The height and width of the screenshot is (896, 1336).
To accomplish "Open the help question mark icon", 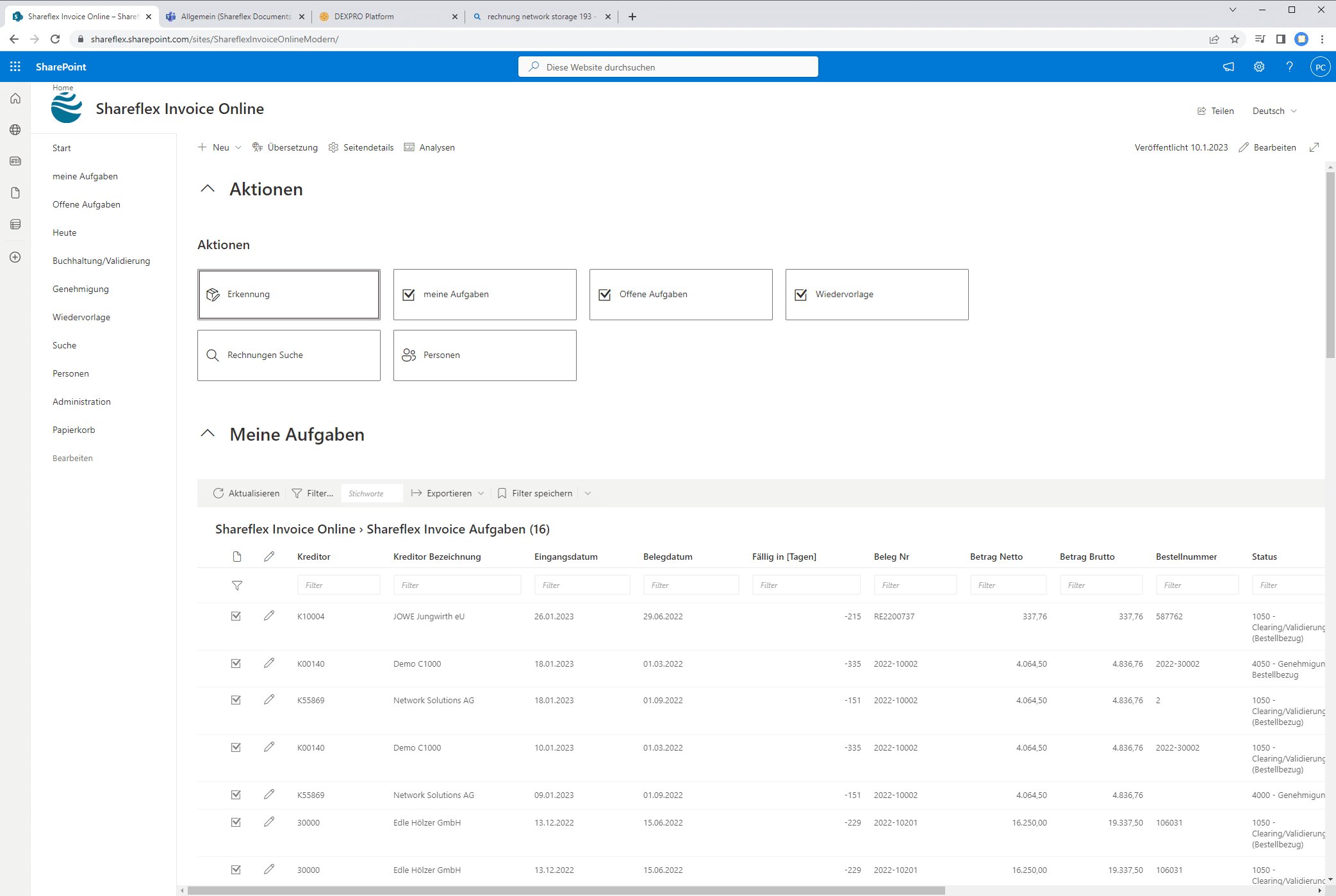I will 1289,67.
